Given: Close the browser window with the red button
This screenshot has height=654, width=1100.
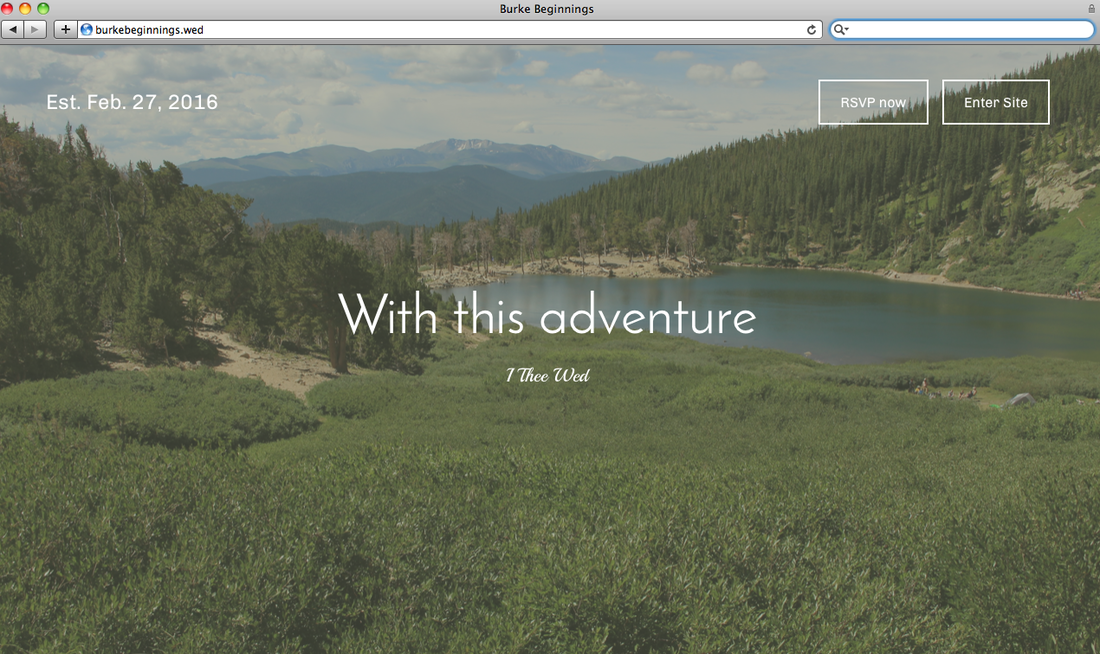Looking at the screenshot, I should pos(7,8).
